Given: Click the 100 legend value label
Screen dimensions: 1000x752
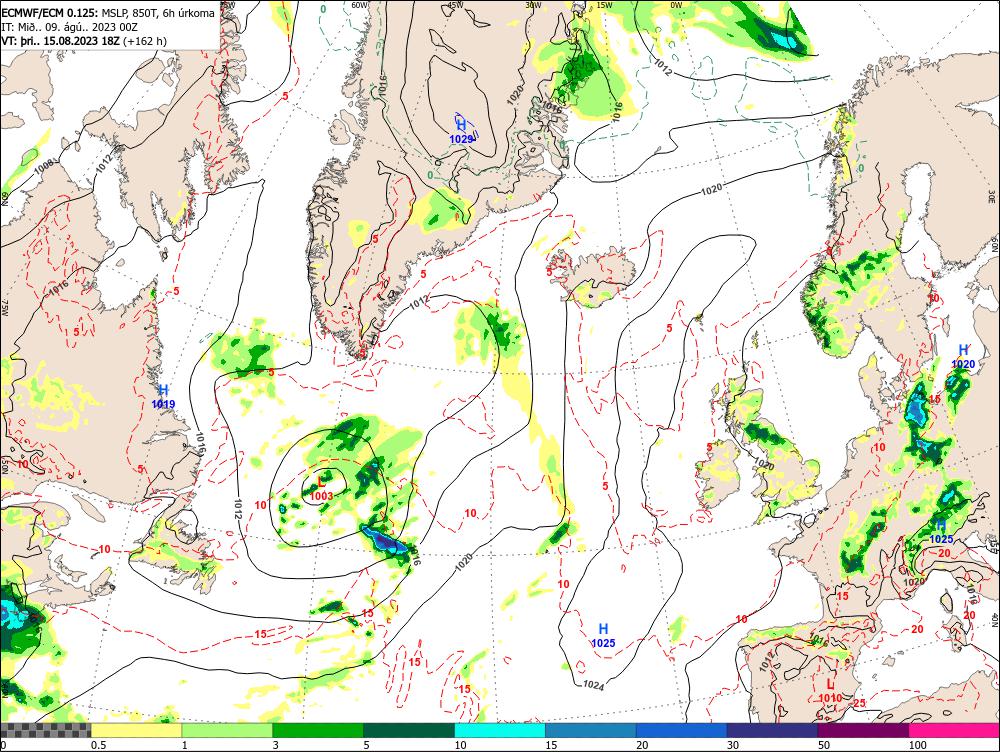Looking at the screenshot, I should coord(917,745).
